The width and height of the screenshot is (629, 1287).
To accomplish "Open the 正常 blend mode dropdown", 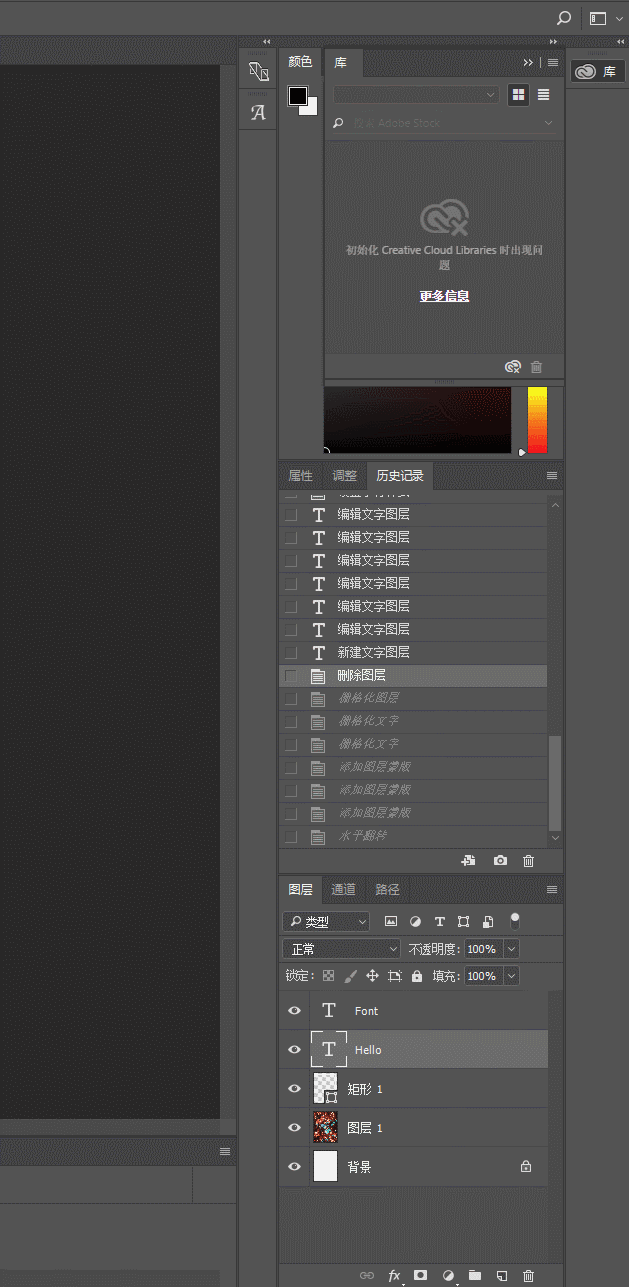I will (x=342, y=949).
